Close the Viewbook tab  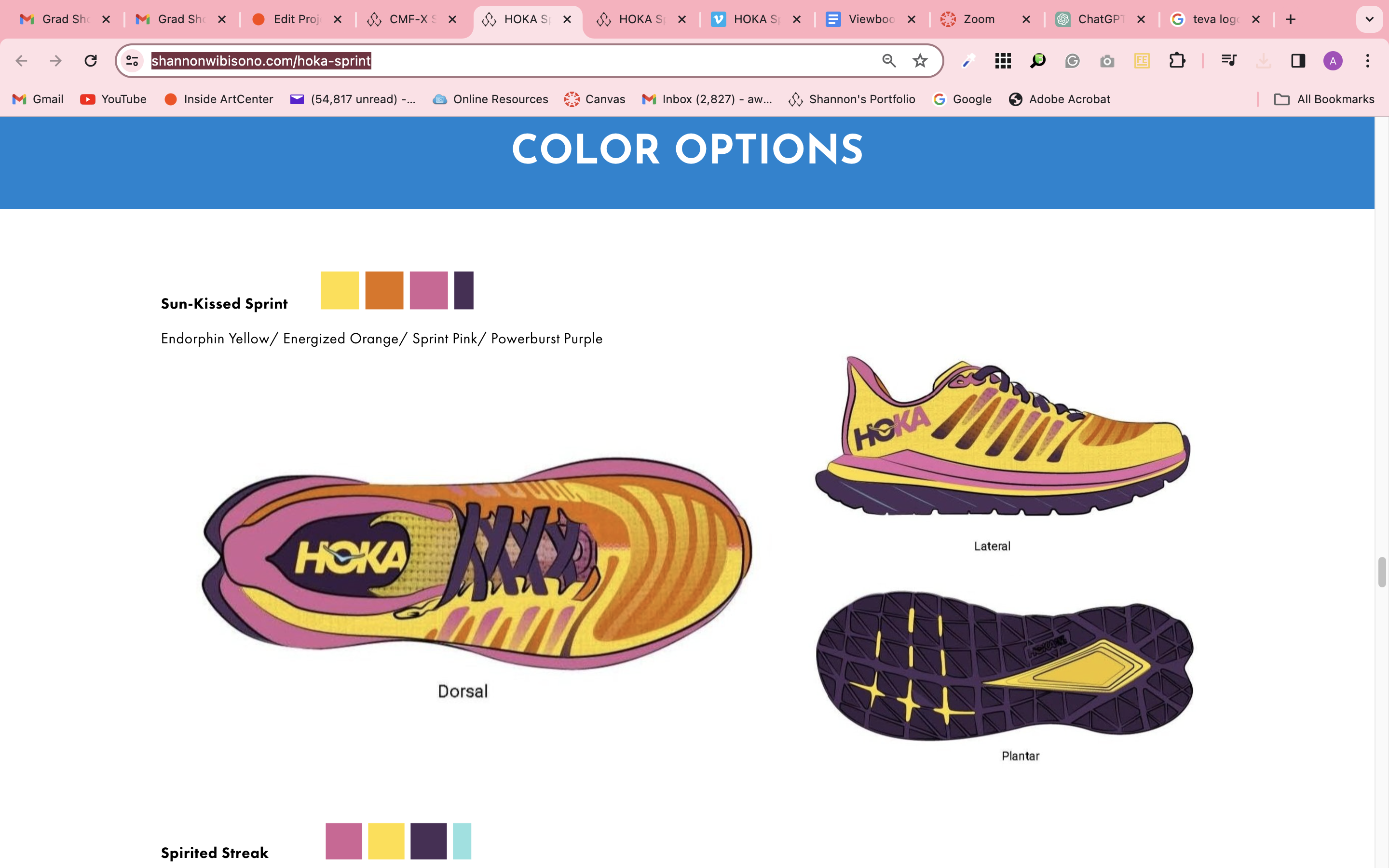[x=912, y=19]
